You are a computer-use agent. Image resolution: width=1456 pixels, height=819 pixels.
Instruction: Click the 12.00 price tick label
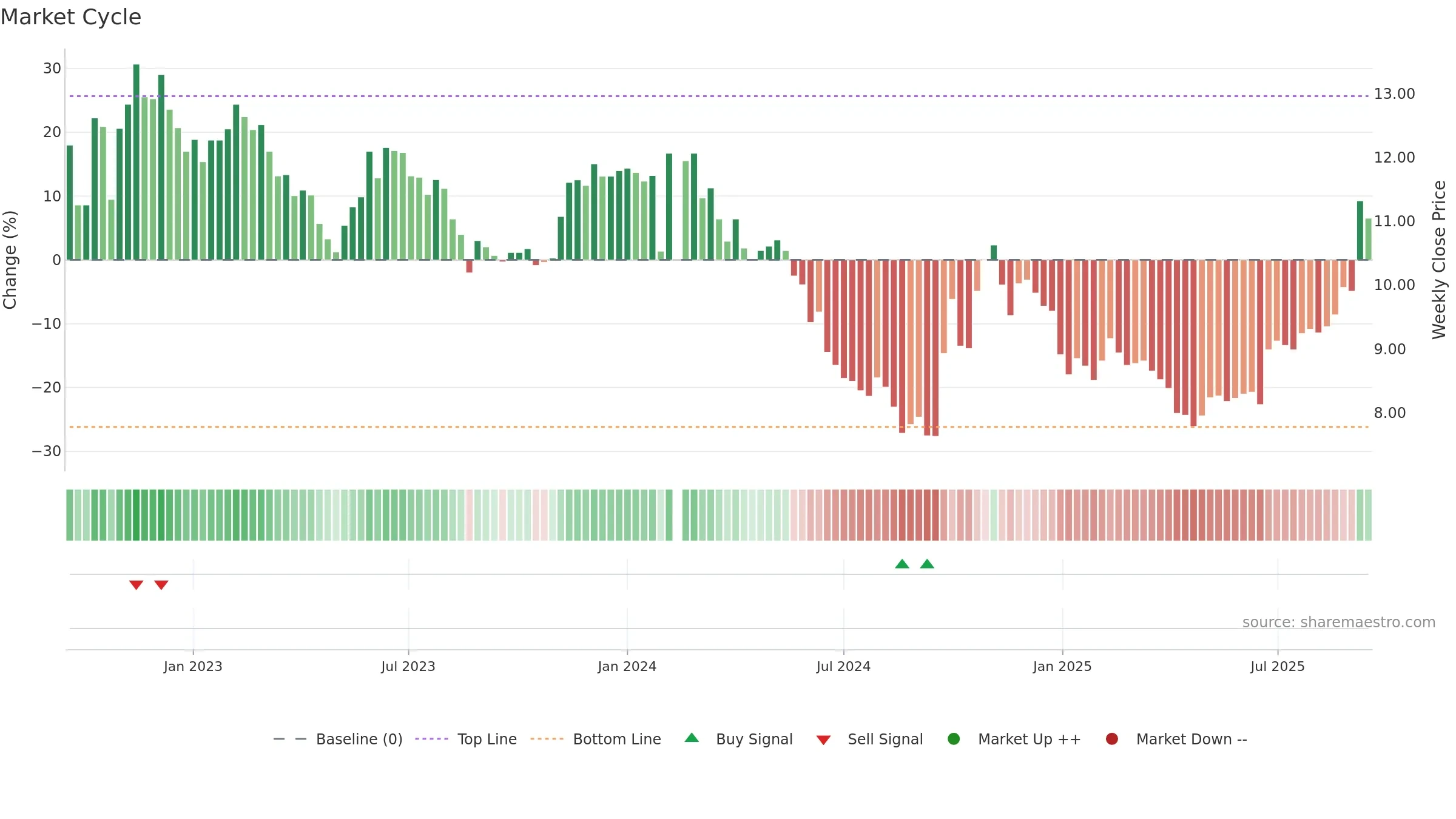tap(1394, 158)
